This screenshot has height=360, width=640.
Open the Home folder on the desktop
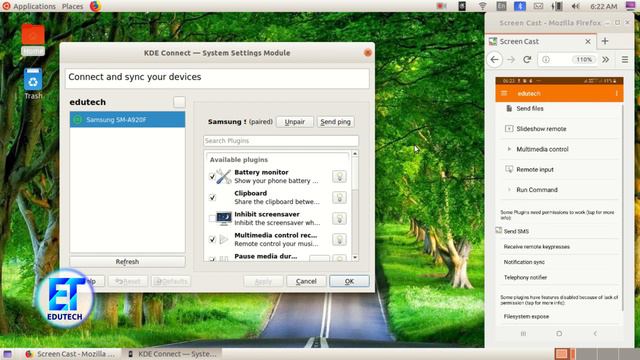click(x=33, y=39)
